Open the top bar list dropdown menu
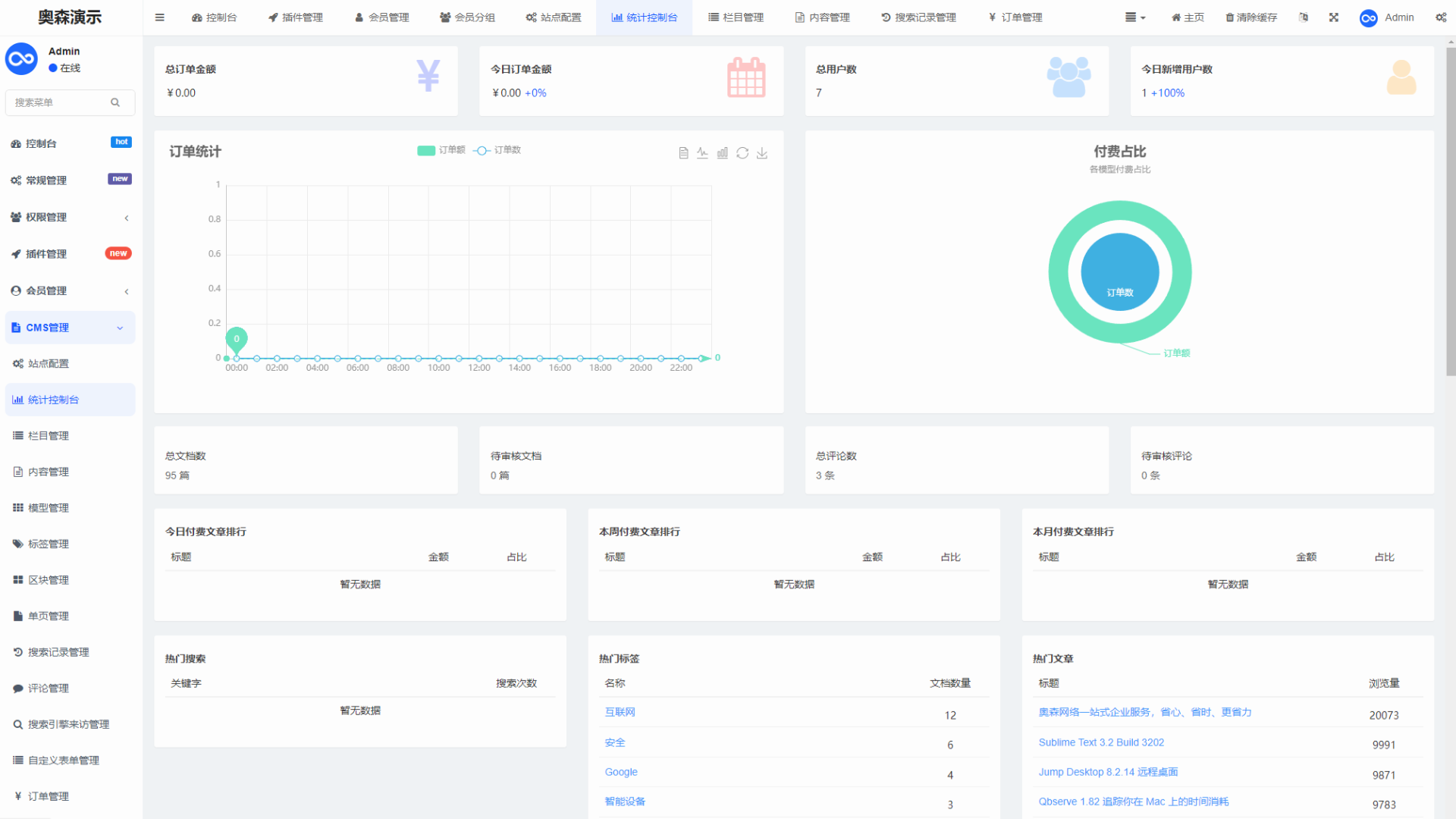Viewport: 1456px width, 819px height. [x=1135, y=17]
